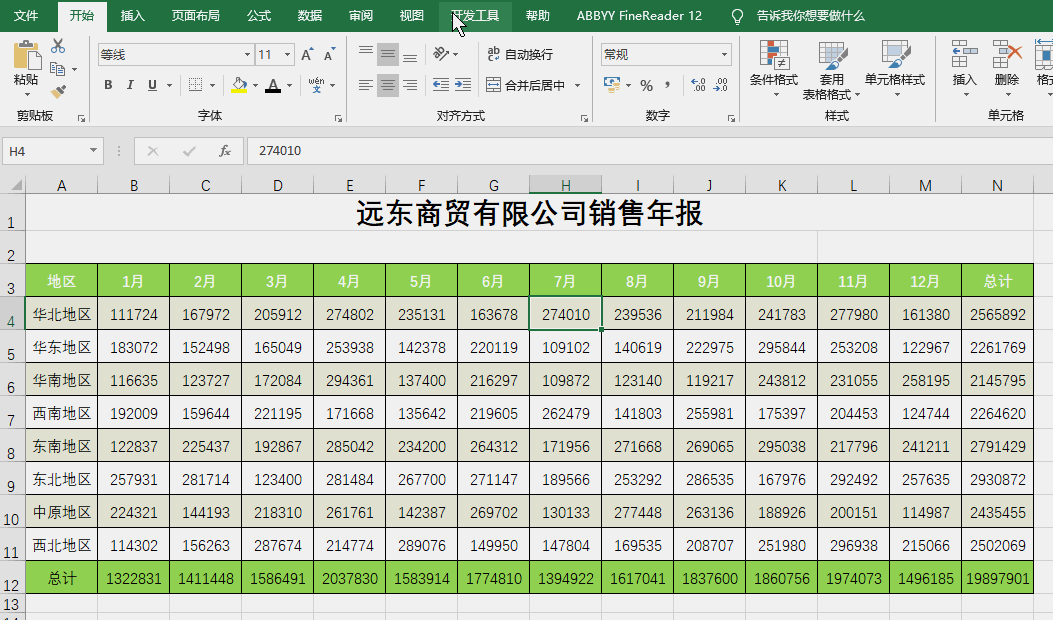Click the 插入 cells button

pyautogui.click(x=964, y=70)
